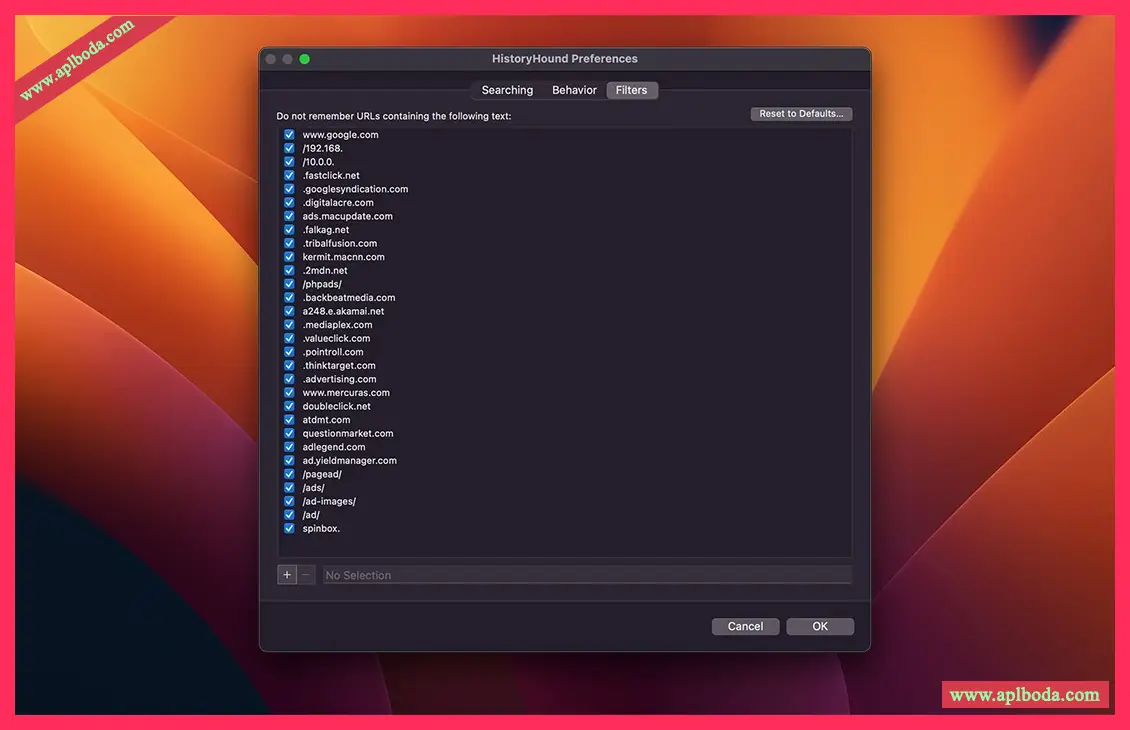Switch to the Searching tab
The height and width of the screenshot is (730, 1130).
click(x=507, y=90)
